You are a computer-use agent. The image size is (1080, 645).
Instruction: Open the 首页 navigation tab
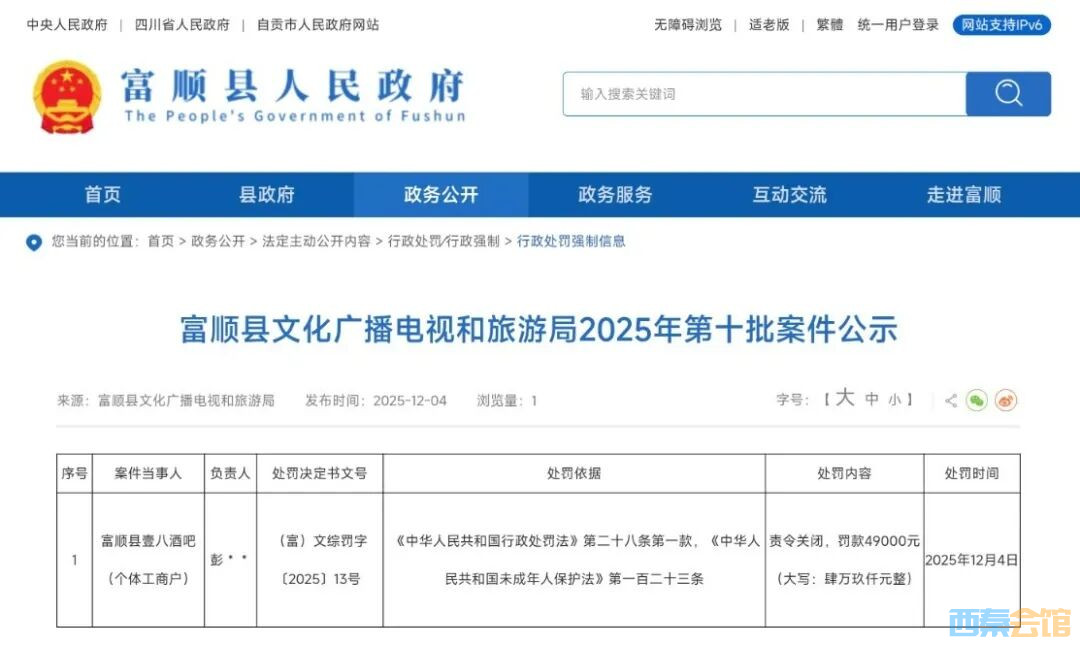pyautogui.click(x=103, y=195)
